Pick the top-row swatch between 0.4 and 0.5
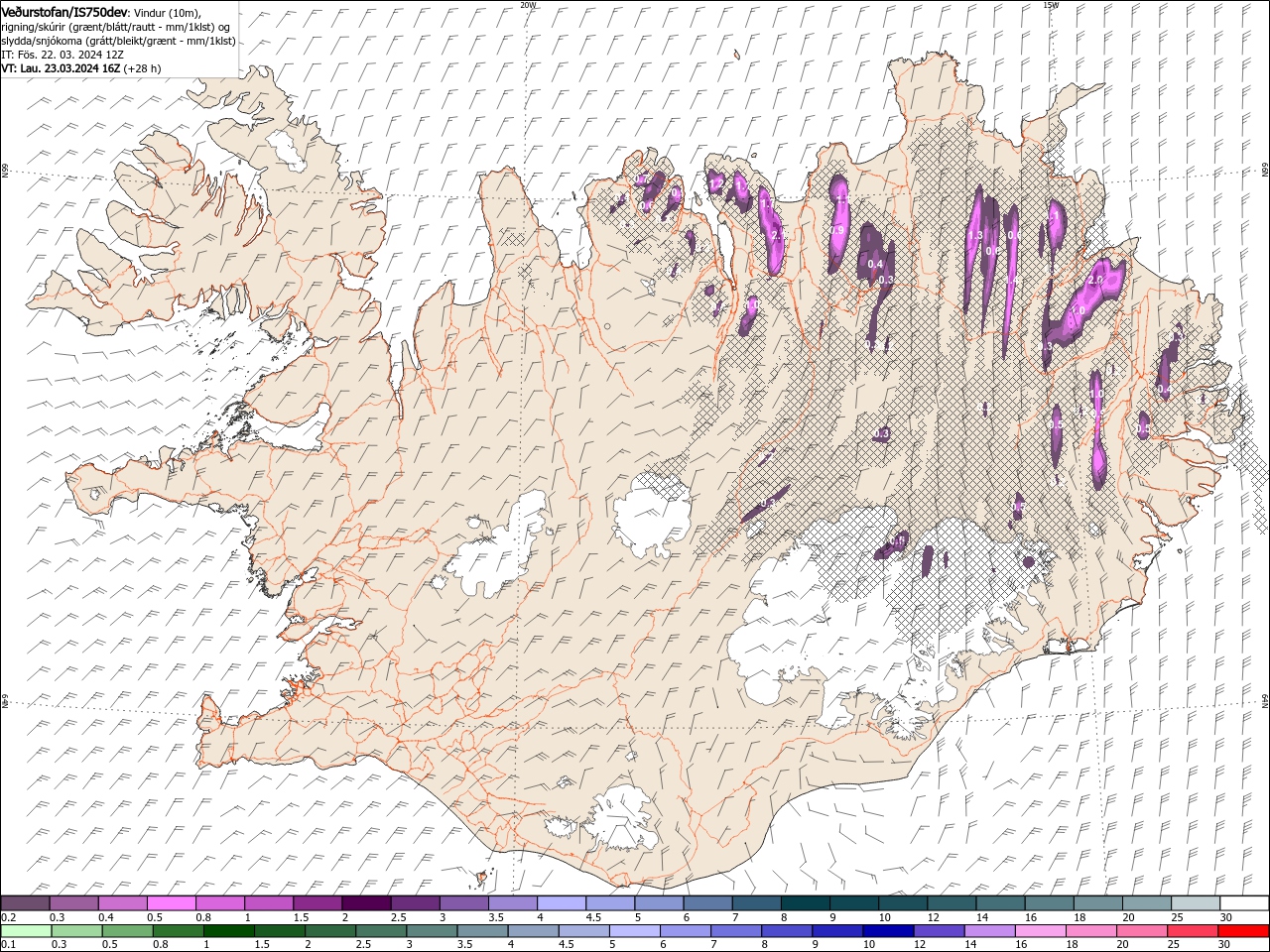1270x952 pixels. pos(122,903)
